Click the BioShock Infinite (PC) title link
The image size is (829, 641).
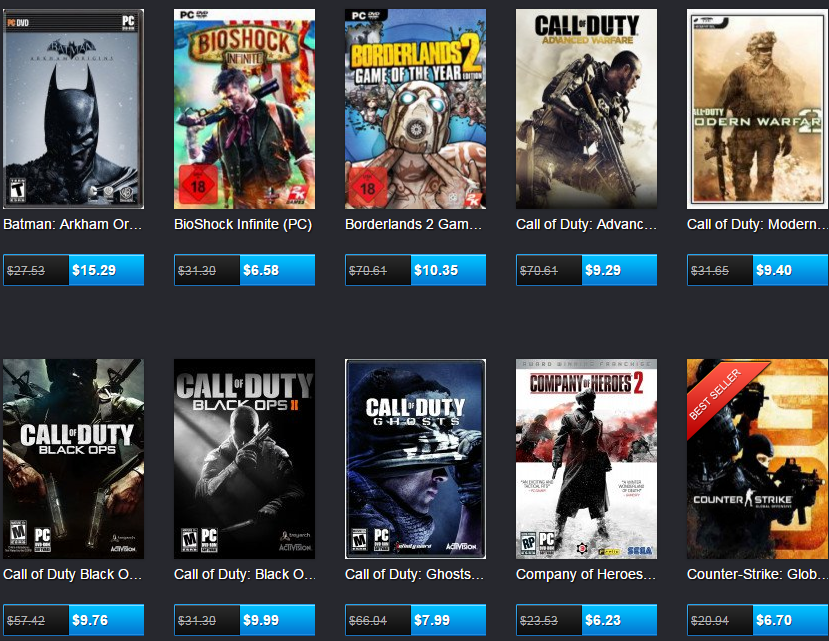point(243,224)
